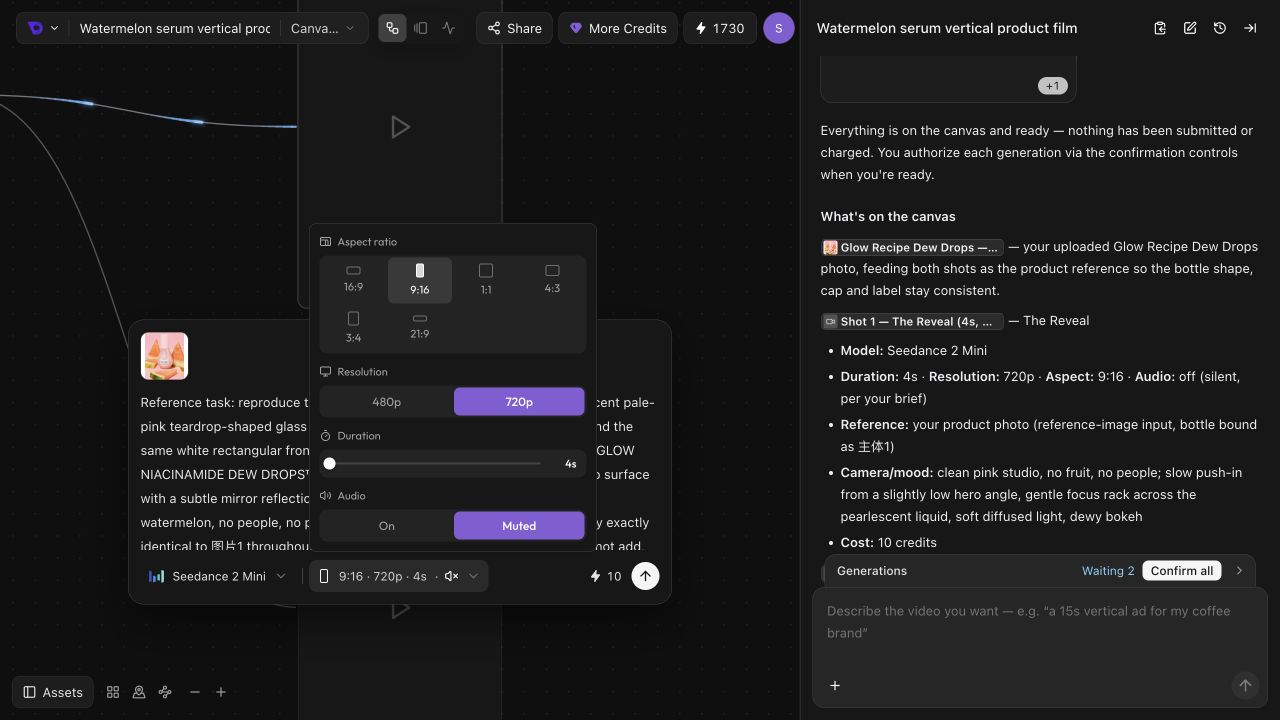Select 1:1 aspect ratio
The height and width of the screenshot is (720, 1280).
(486, 279)
